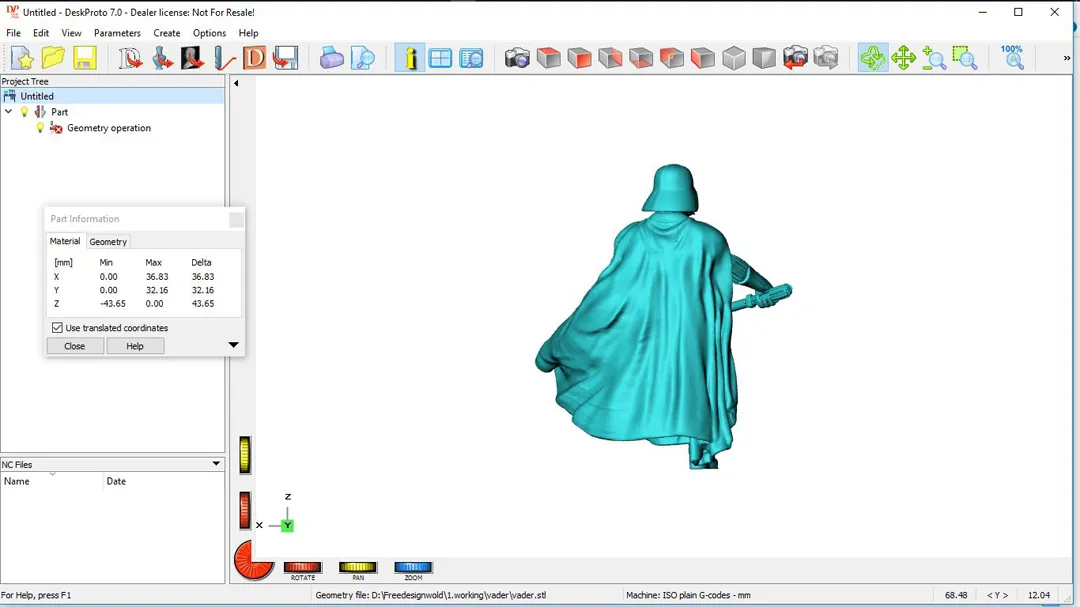Click the Help button in Part Information
This screenshot has height=607, width=1080.
pyautogui.click(x=135, y=346)
